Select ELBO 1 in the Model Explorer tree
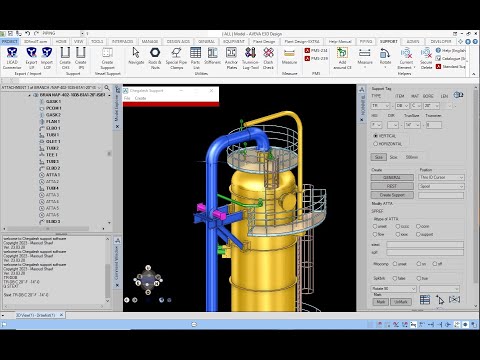This screenshot has height=360, width=480. [53, 128]
